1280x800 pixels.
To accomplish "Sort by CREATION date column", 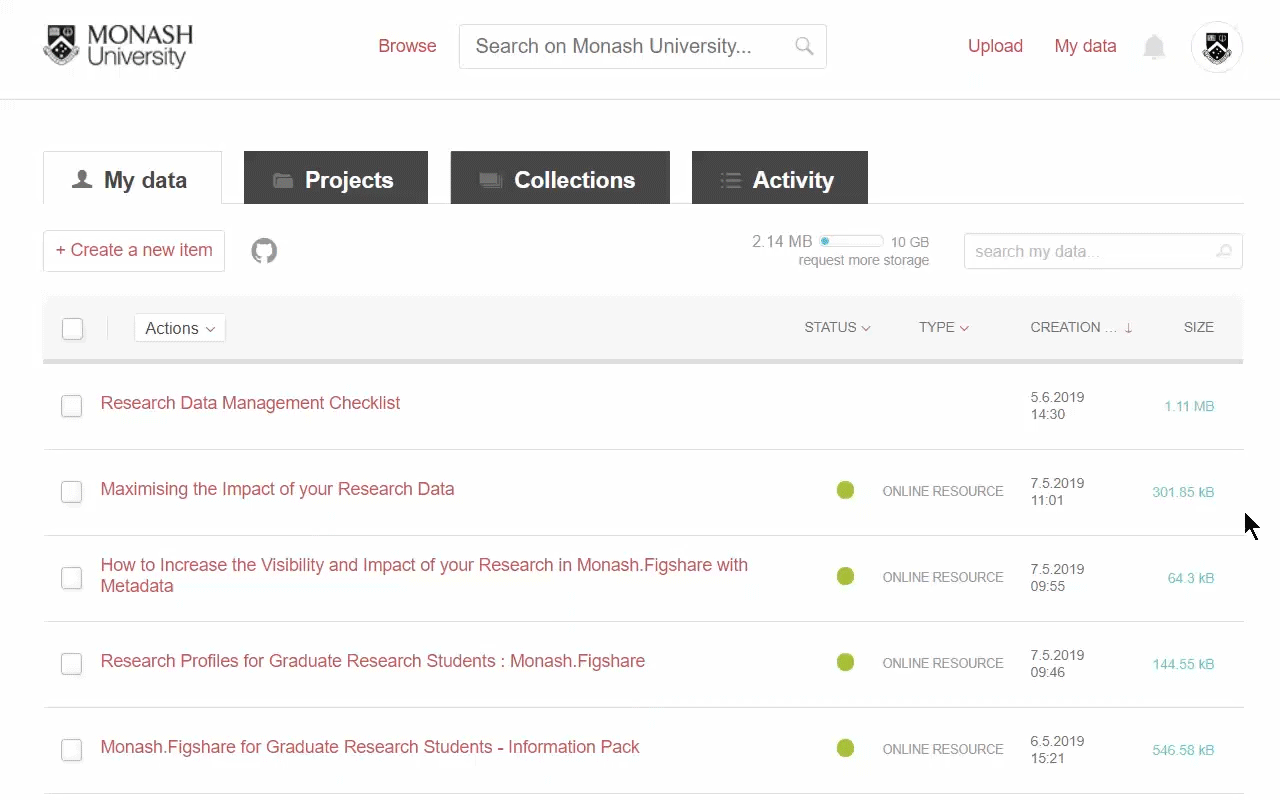I will tap(1081, 327).
